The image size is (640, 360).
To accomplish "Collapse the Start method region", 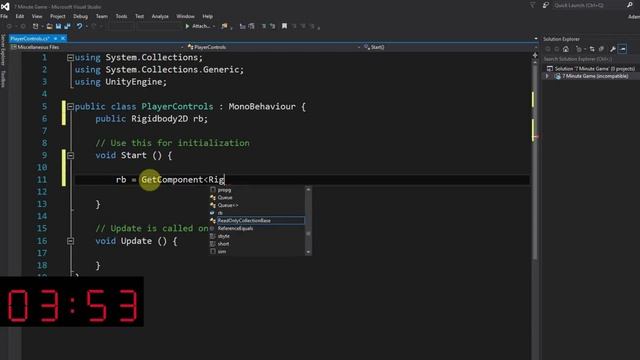I will tap(70, 156).
